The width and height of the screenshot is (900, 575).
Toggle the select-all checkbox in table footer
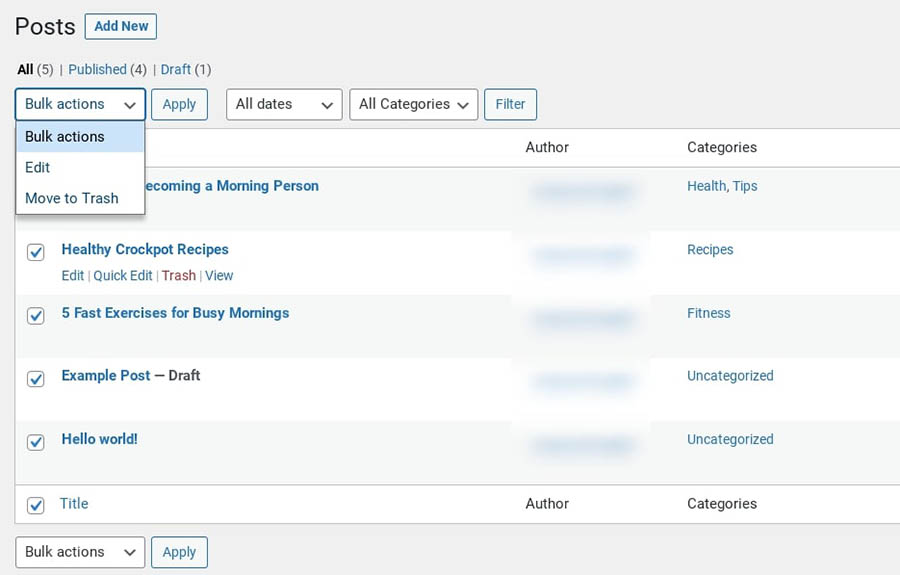(x=36, y=506)
